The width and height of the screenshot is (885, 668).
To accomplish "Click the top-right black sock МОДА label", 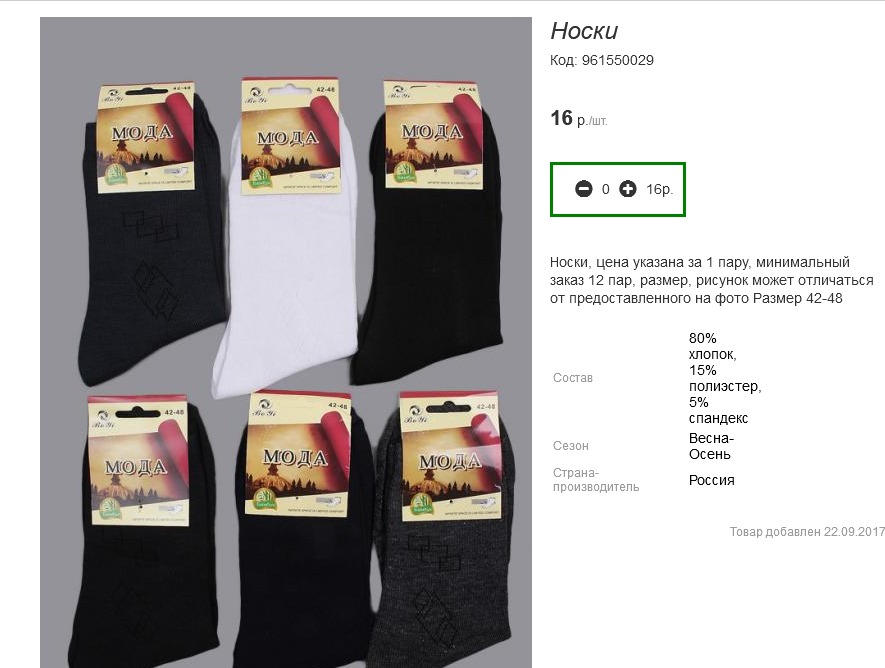I will [433, 134].
